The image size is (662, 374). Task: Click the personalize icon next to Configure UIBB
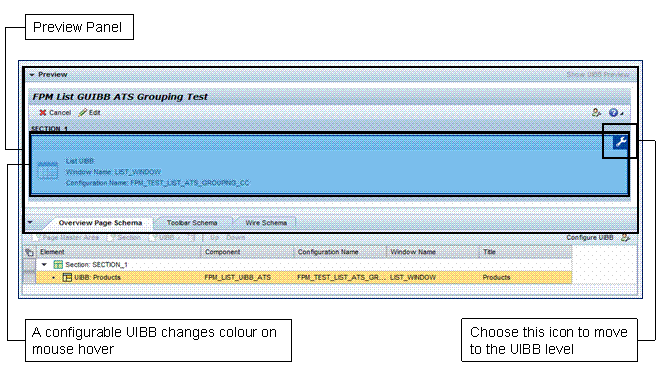(x=625, y=238)
